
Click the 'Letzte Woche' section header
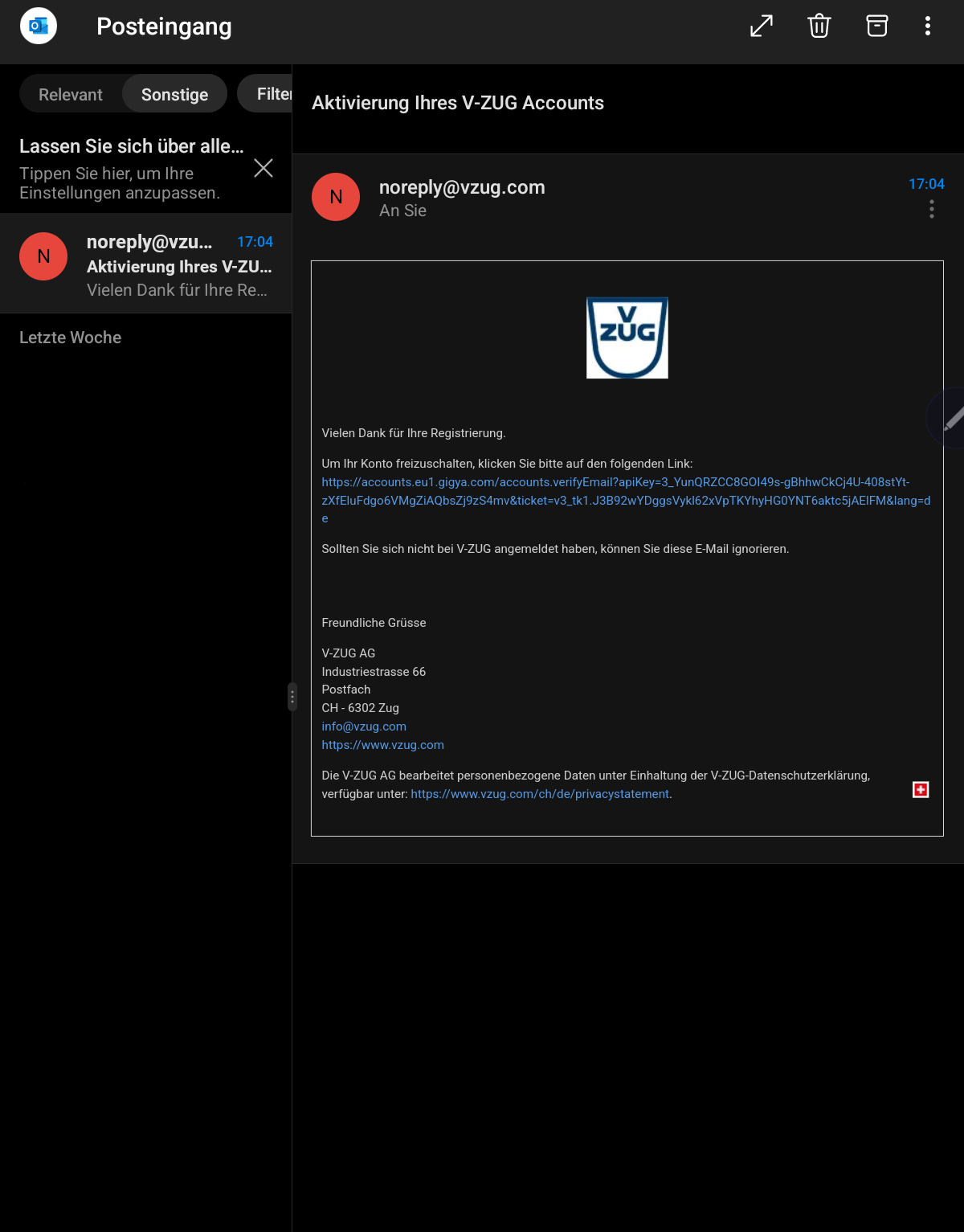pos(70,338)
